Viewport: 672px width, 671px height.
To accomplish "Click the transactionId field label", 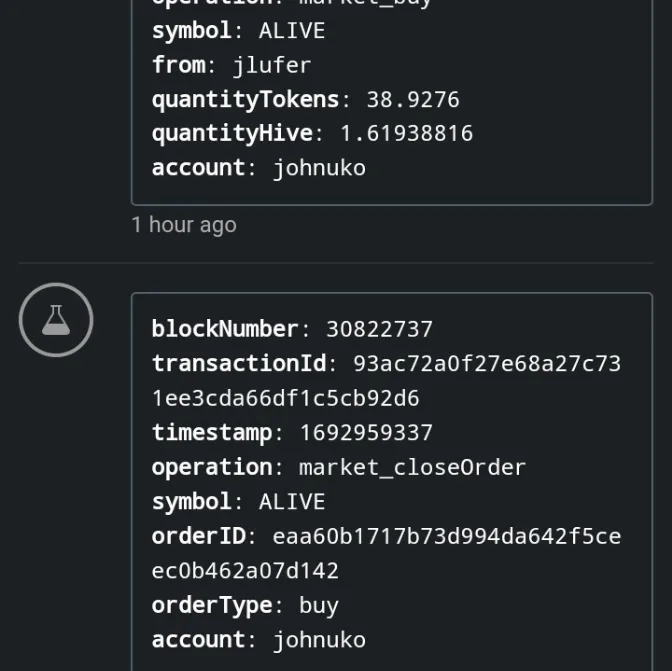I will click(238, 364).
